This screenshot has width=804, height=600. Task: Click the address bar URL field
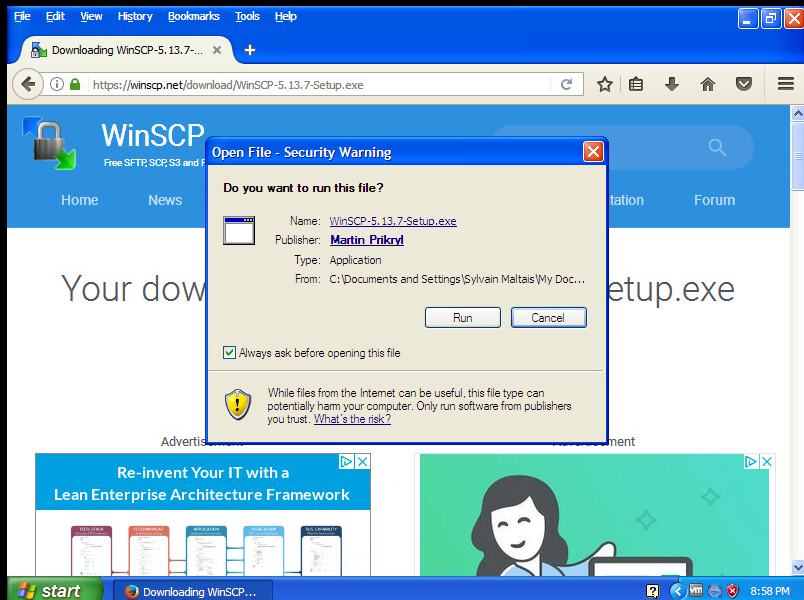320,85
